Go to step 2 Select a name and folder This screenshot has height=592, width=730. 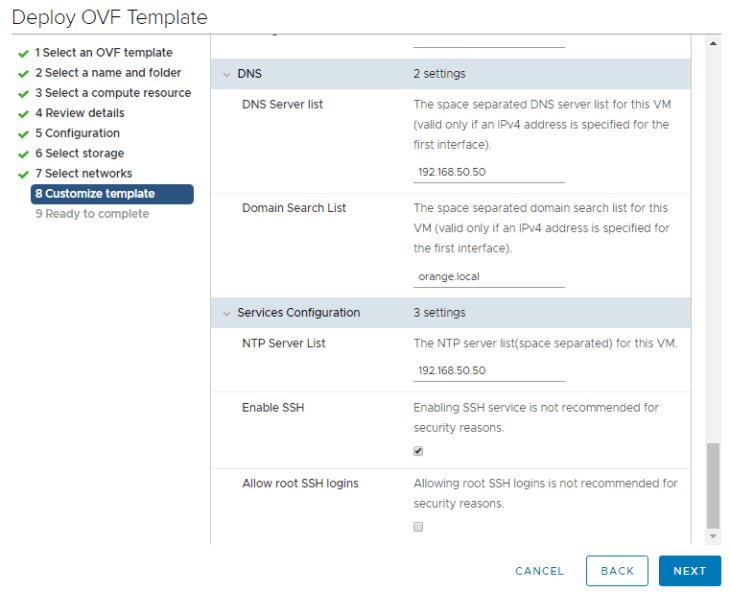tap(108, 73)
